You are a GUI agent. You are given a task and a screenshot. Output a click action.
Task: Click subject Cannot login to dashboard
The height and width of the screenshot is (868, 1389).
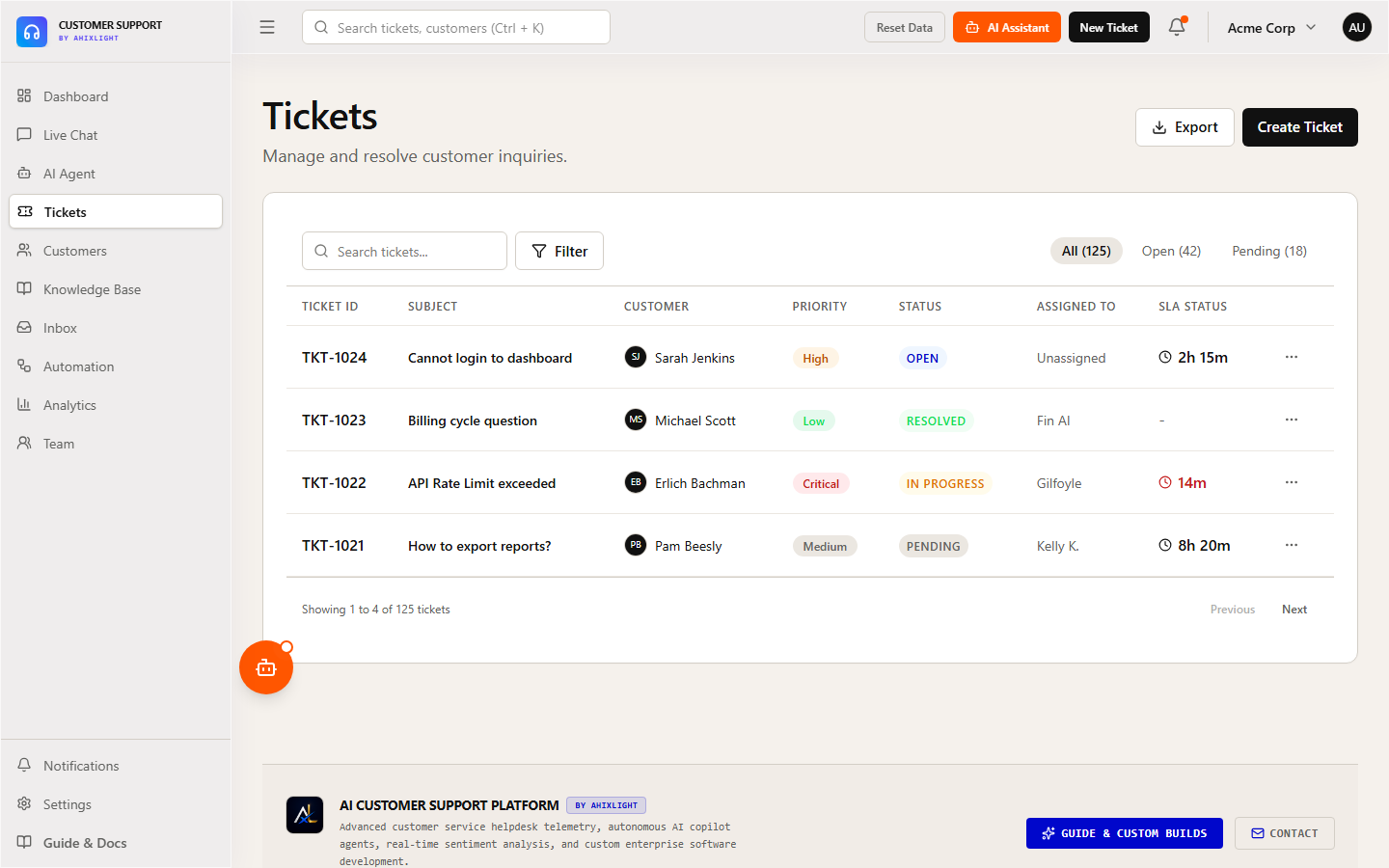coord(490,358)
